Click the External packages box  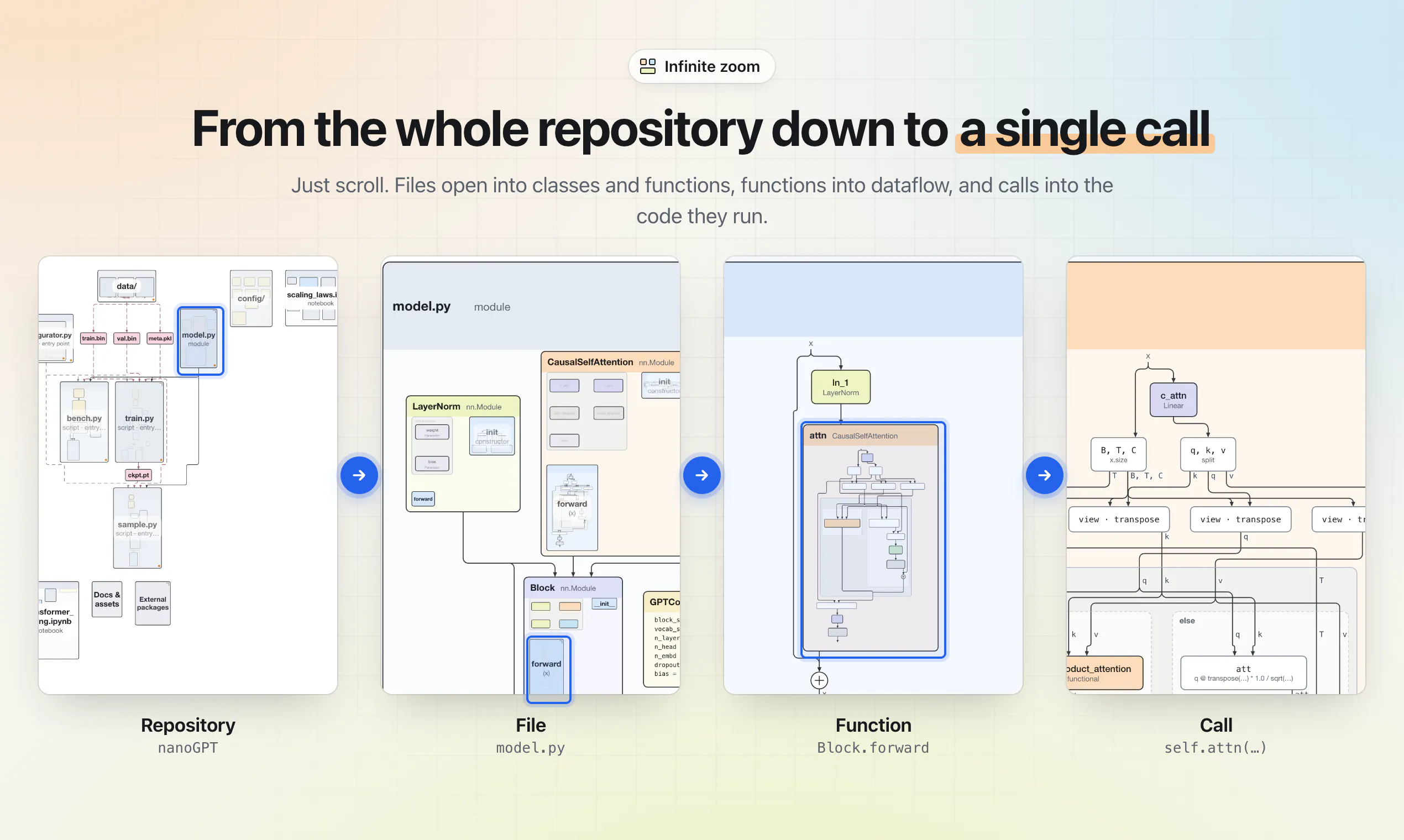[153, 603]
